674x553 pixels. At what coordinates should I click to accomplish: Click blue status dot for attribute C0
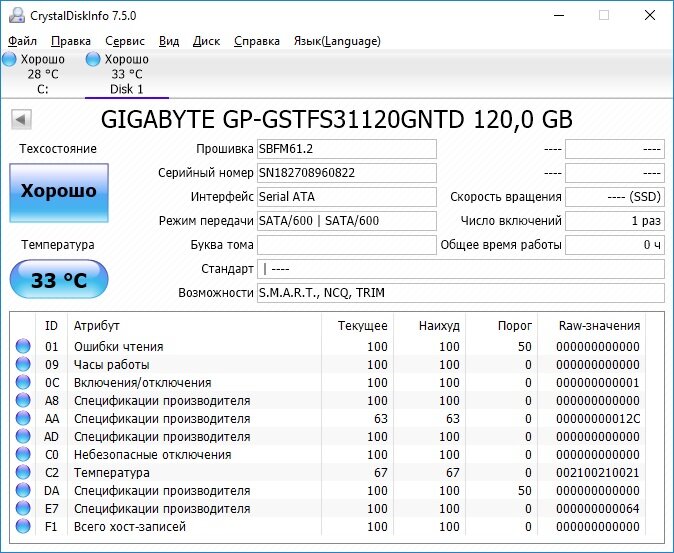[23, 455]
